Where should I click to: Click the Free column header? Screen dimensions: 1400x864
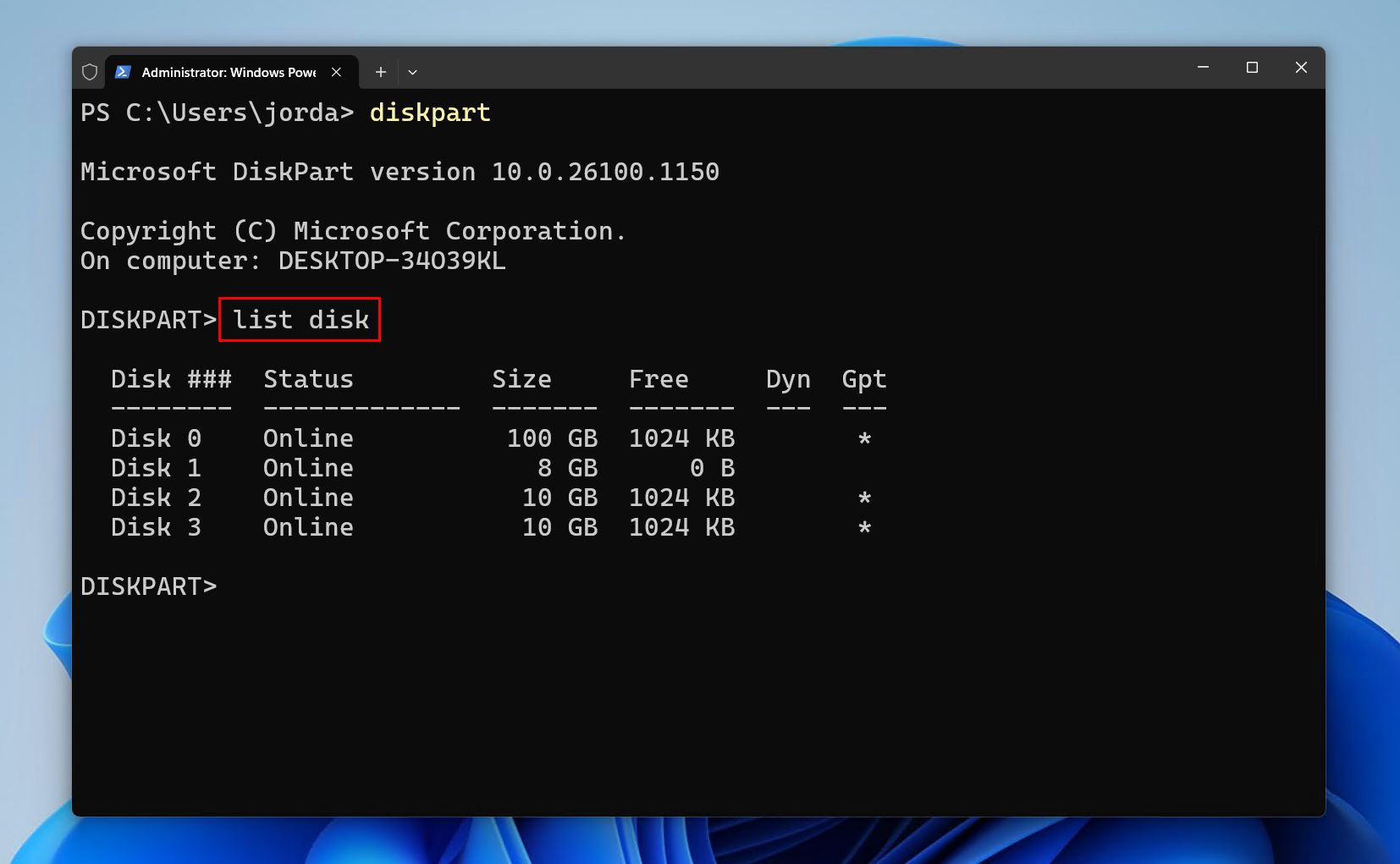coord(659,379)
